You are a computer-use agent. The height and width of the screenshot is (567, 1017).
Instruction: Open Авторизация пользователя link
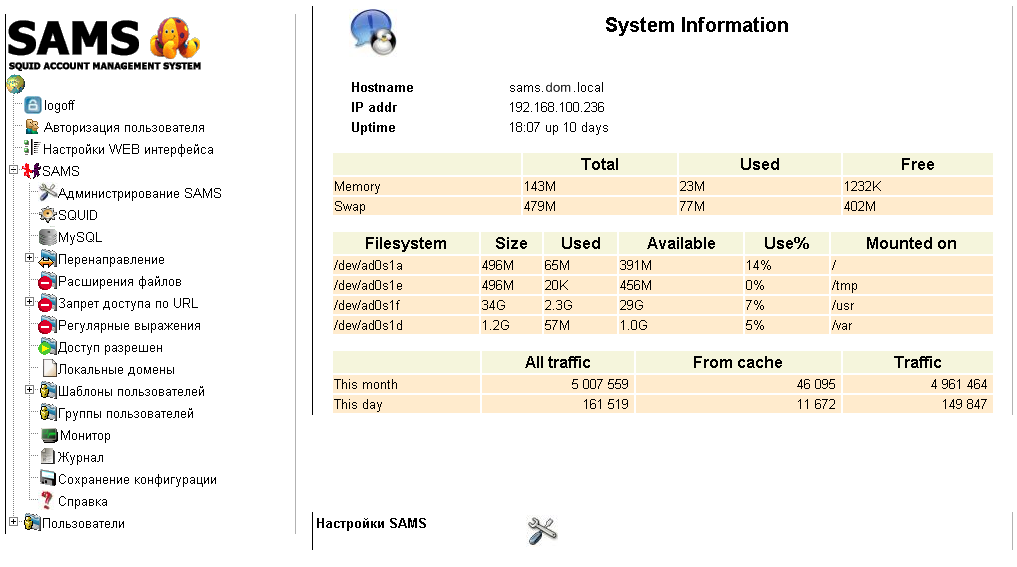tap(124, 128)
